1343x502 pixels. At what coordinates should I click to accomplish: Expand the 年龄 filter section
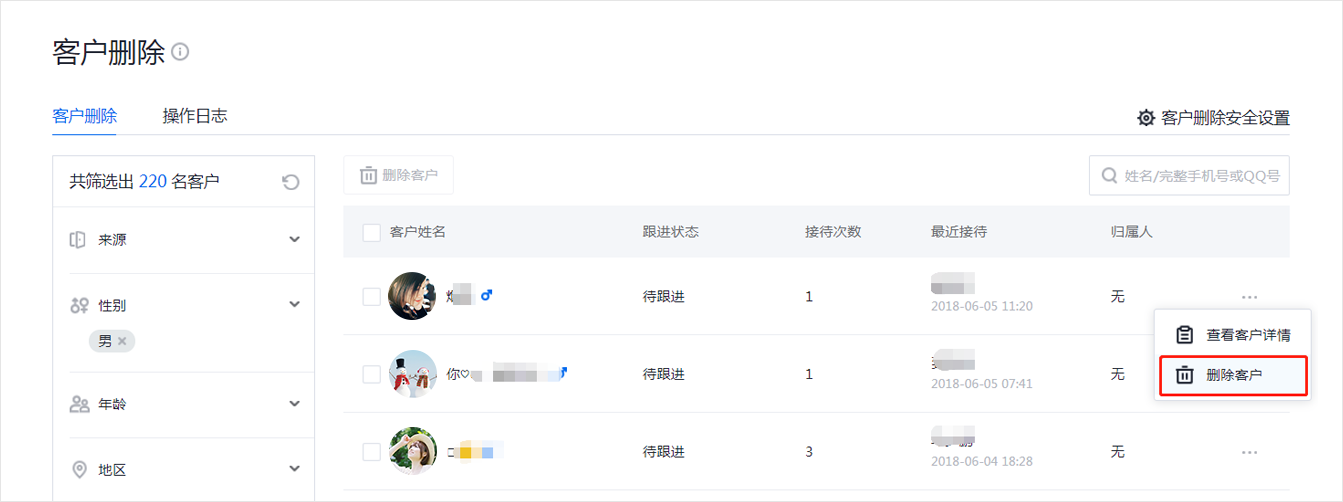[x=294, y=404]
